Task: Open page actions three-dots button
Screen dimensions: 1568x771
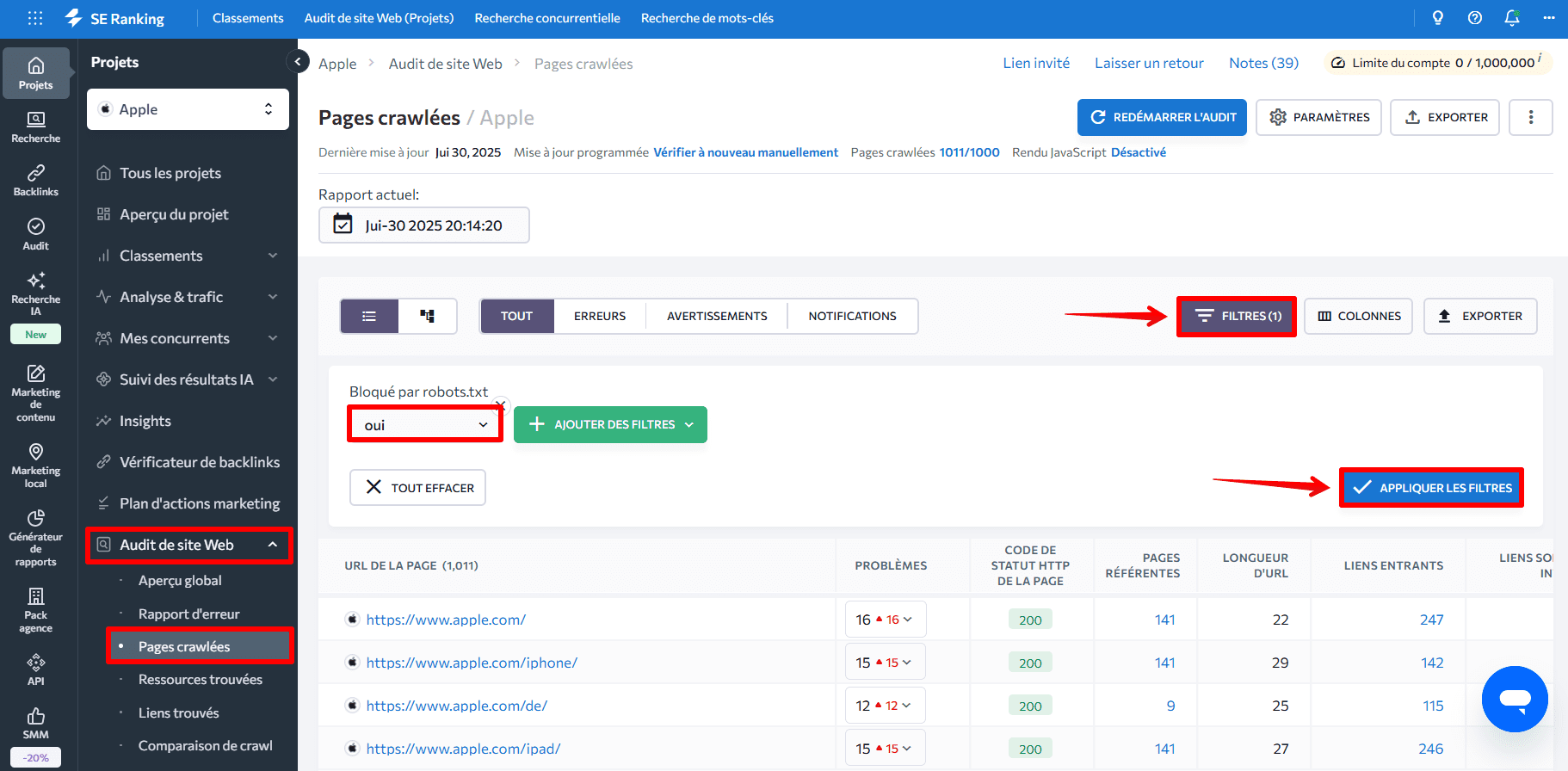Action: pyautogui.click(x=1531, y=117)
